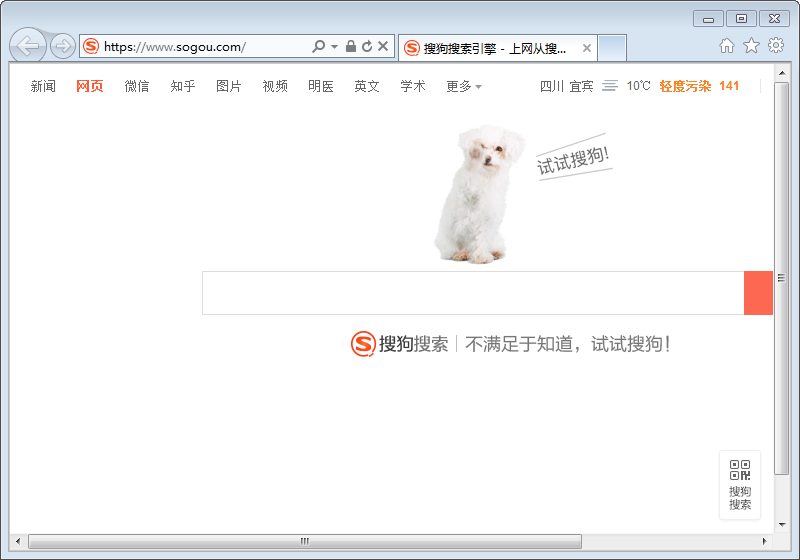Close the browser window
800x560 pixels.
click(x=774, y=19)
